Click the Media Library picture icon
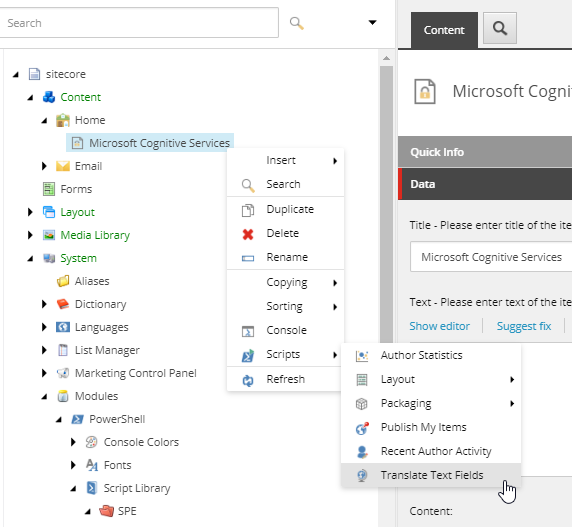 pyautogui.click(x=49, y=235)
